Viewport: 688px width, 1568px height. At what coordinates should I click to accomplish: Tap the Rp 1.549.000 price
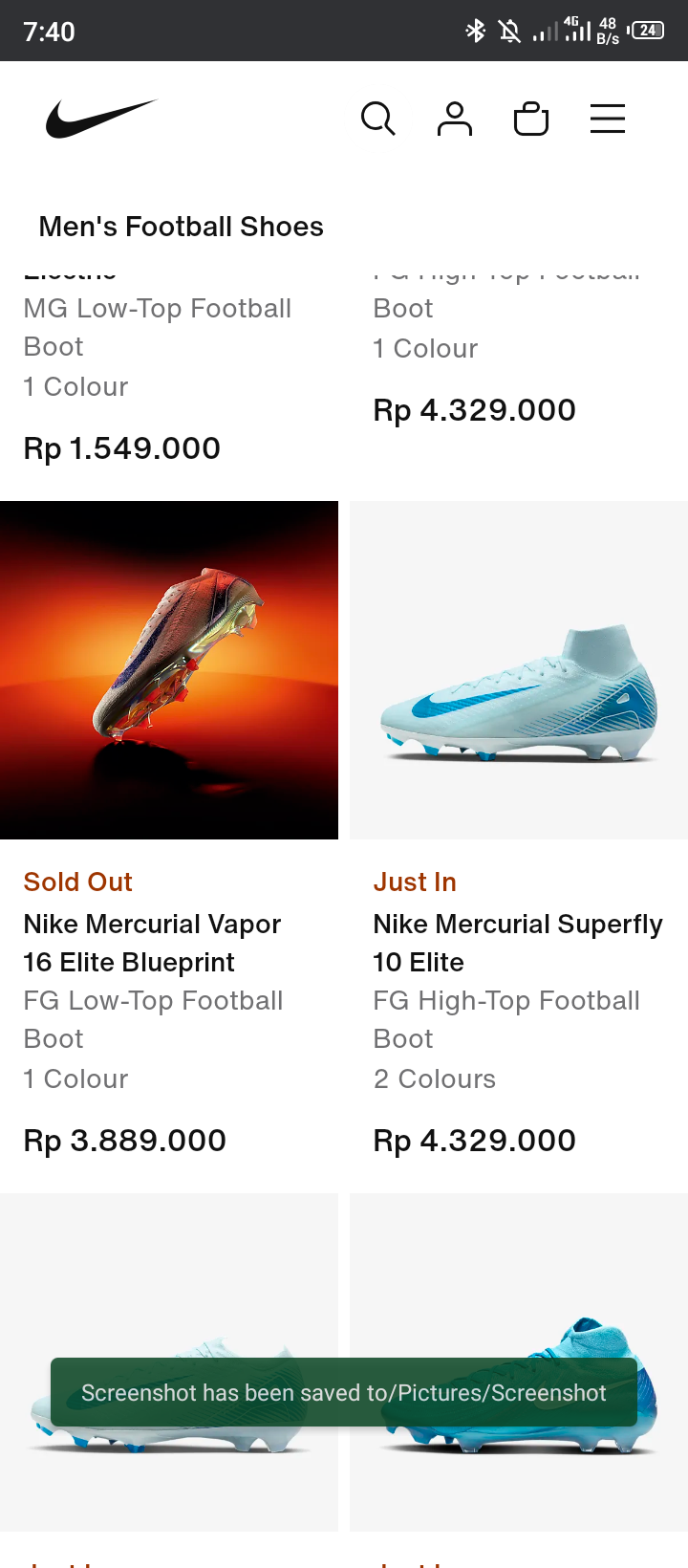point(122,448)
